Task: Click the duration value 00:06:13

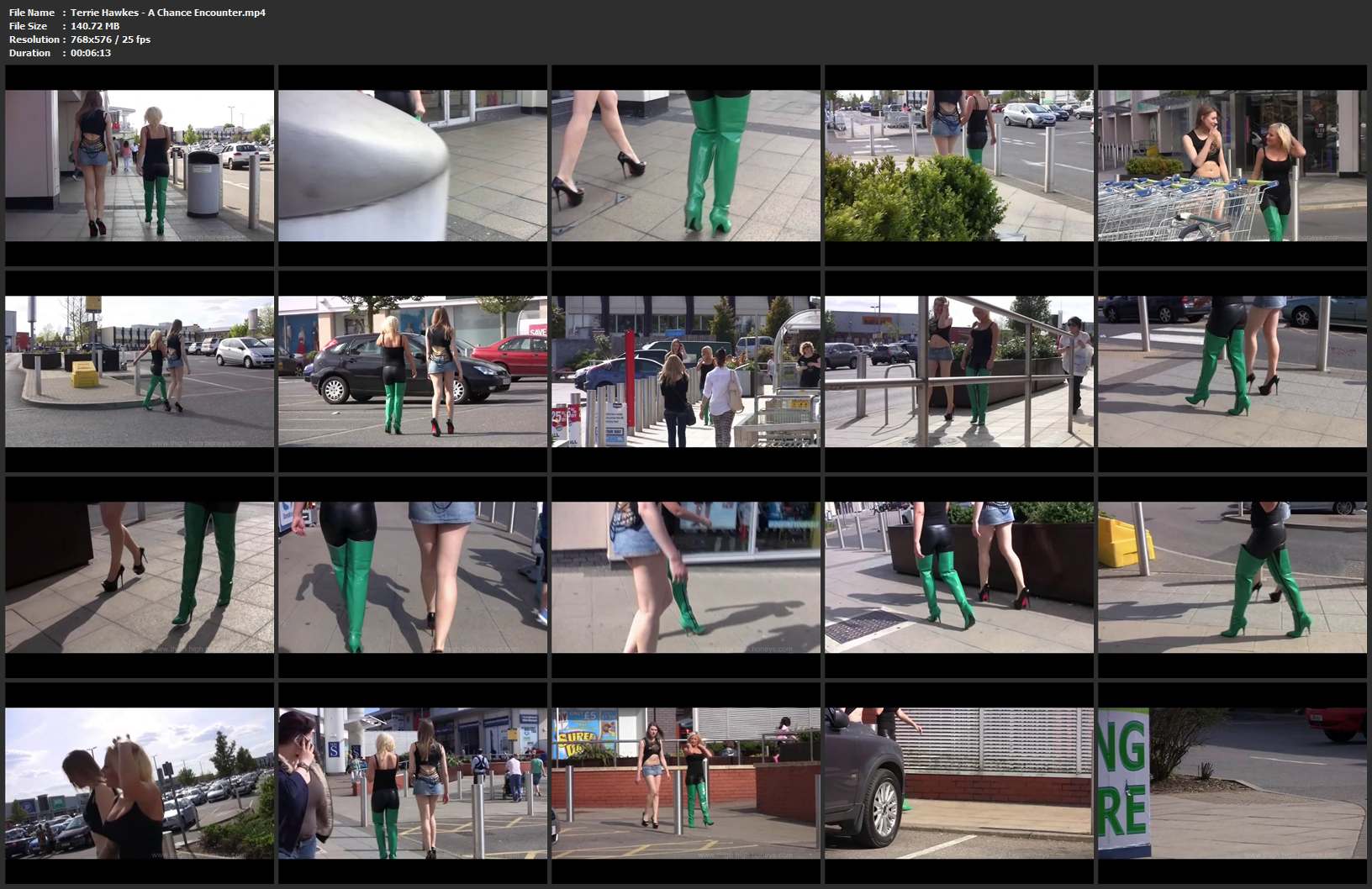Action: (91, 53)
